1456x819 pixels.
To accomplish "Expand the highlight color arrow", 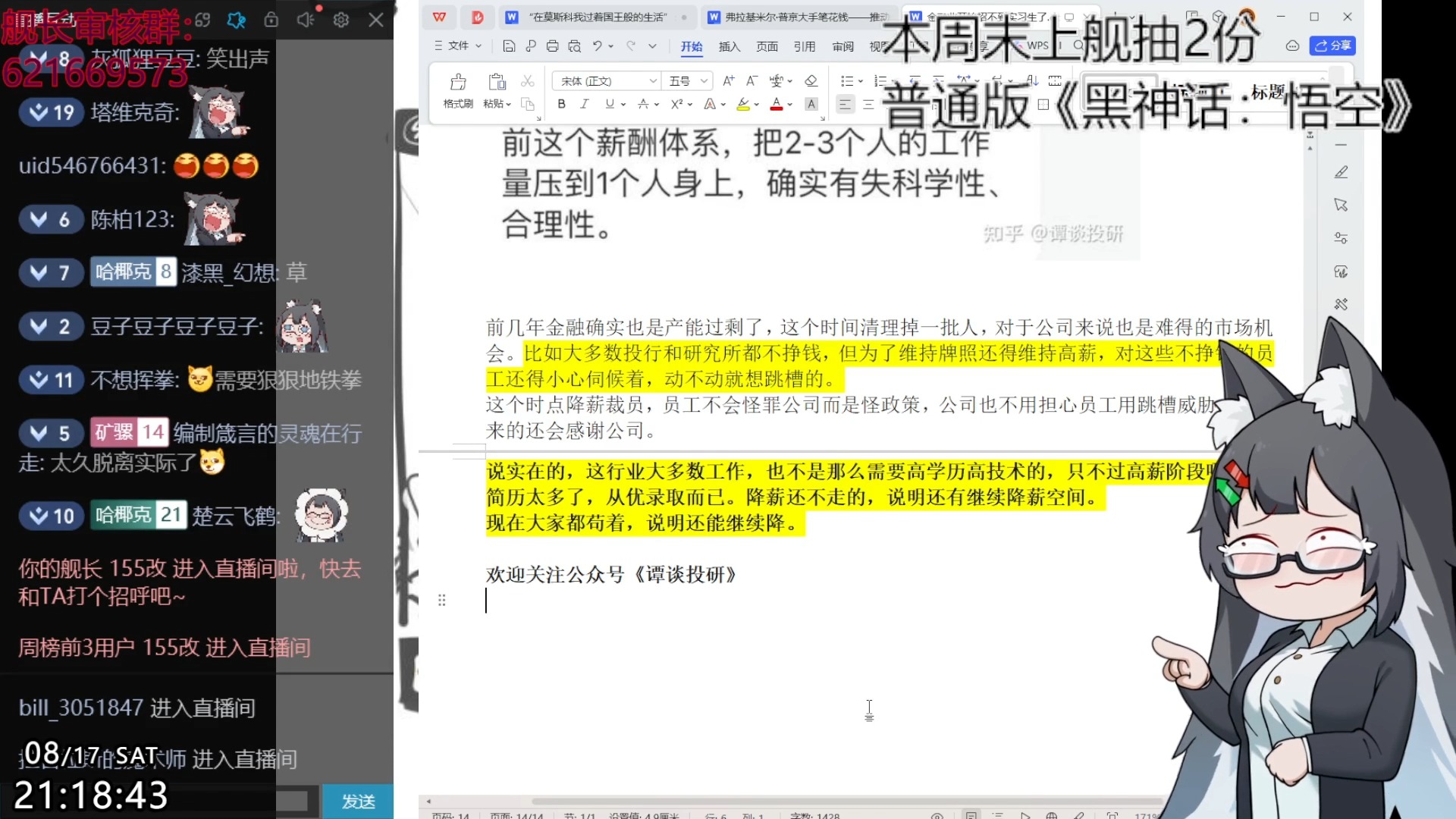I will (757, 105).
